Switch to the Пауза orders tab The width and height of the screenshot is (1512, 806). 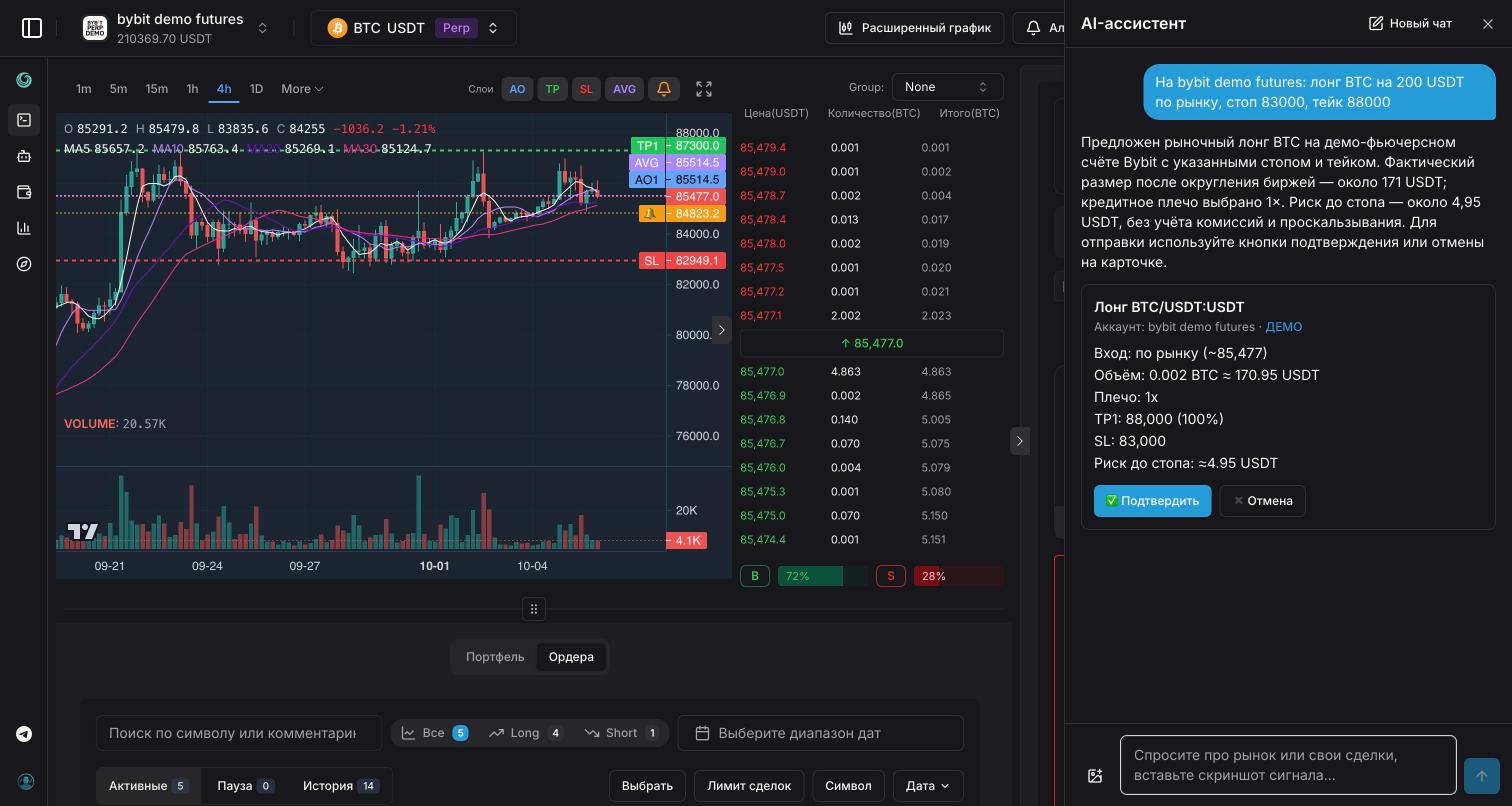(245, 786)
